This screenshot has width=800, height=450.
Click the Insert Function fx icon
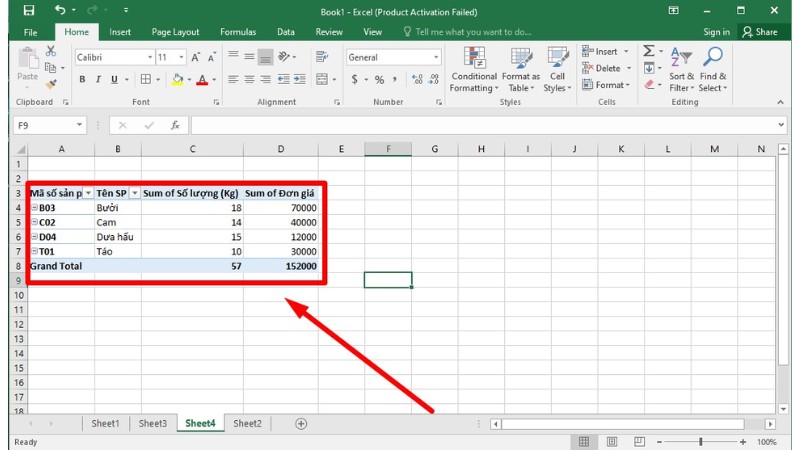(175, 125)
